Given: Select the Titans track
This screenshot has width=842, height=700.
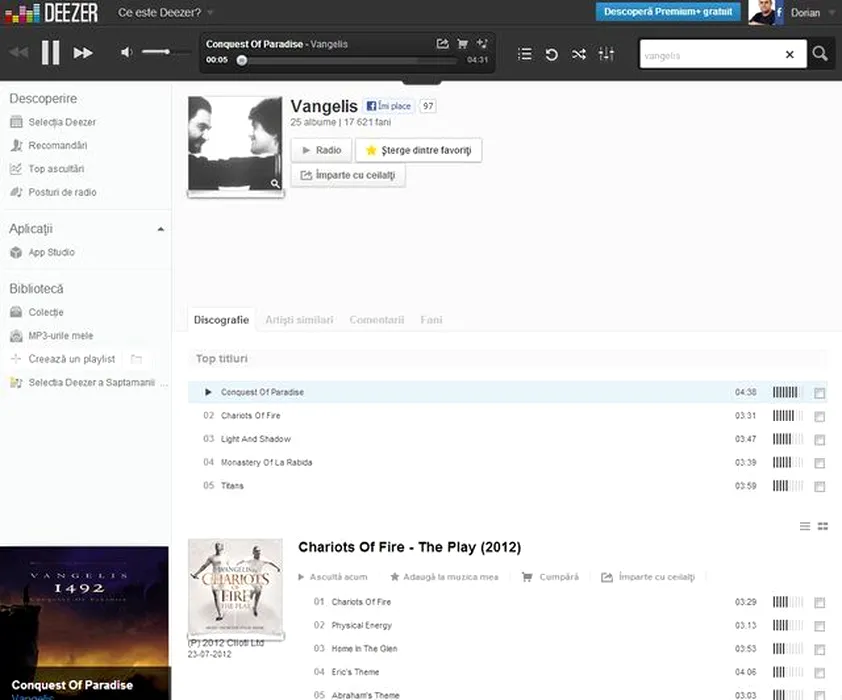Looking at the screenshot, I should (507, 486).
